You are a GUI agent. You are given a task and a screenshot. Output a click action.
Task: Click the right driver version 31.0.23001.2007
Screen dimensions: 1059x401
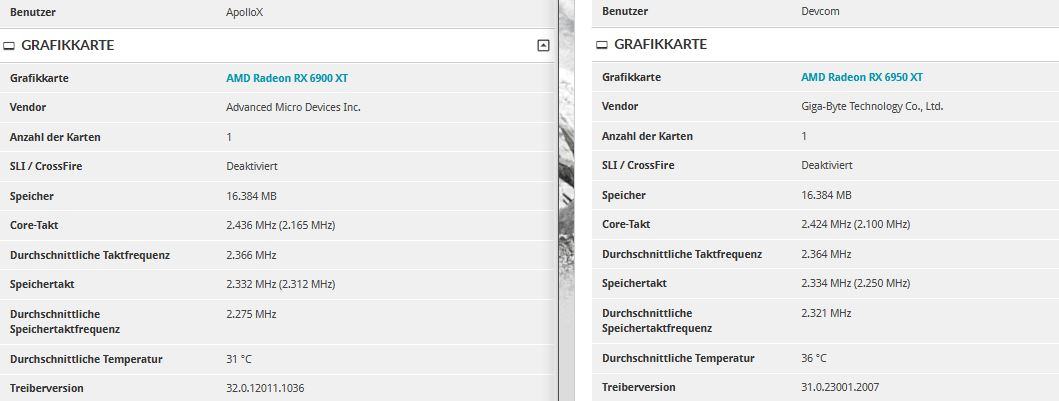coord(840,387)
